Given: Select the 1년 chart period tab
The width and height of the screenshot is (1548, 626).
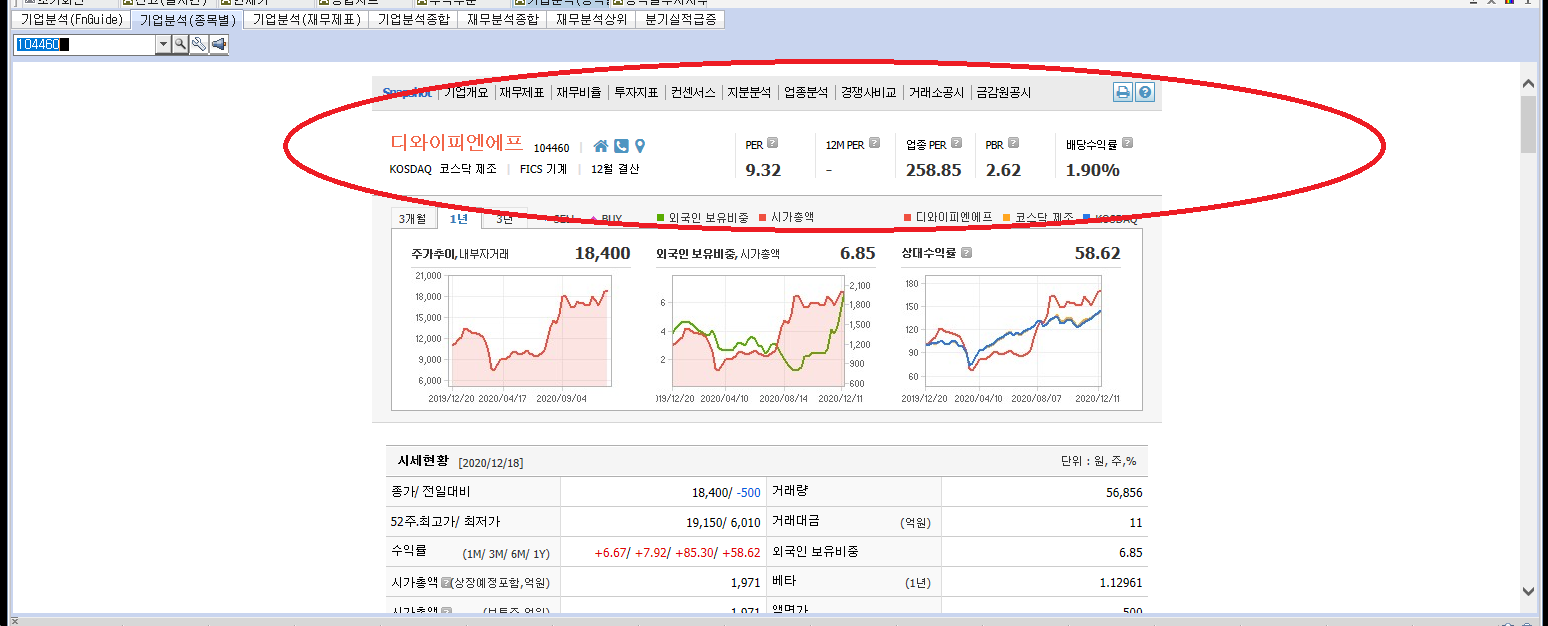Looking at the screenshot, I should (x=458, y=219).
